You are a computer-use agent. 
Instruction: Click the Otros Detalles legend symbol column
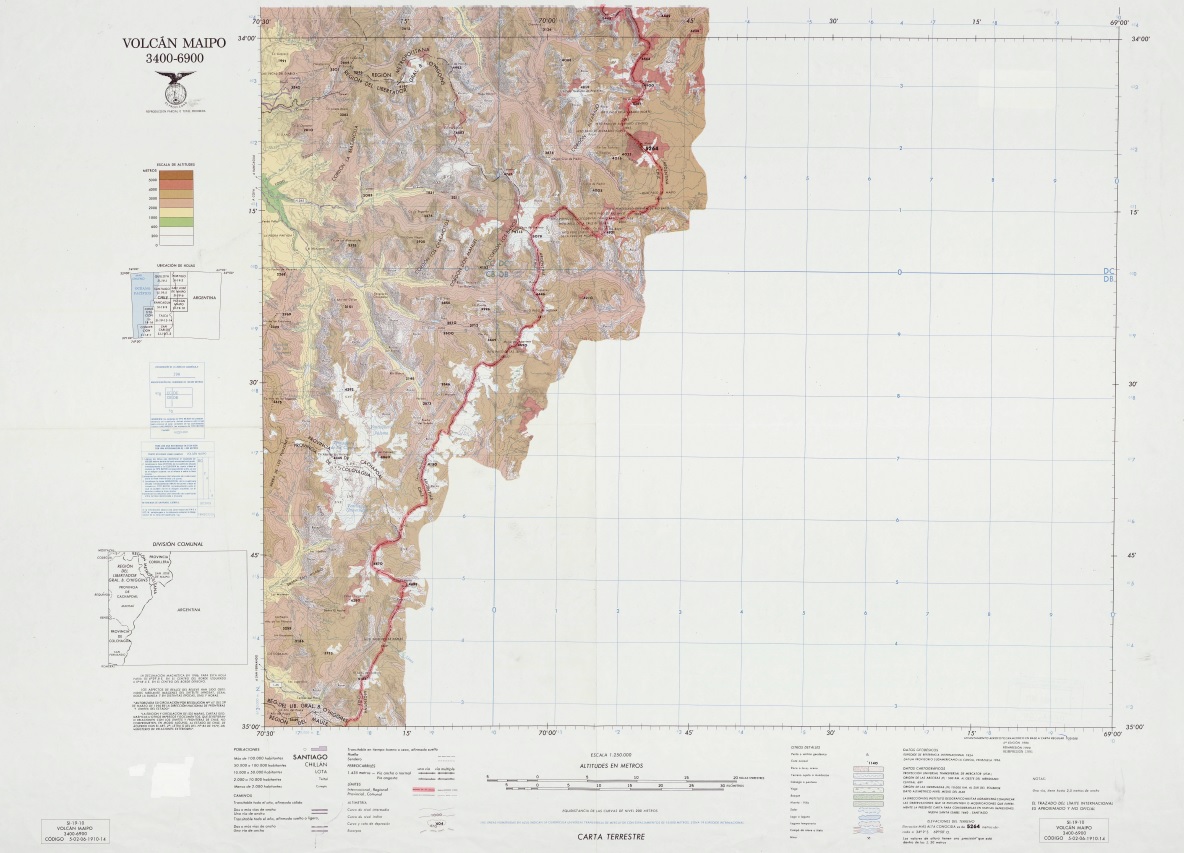click(x=868, y=800)
